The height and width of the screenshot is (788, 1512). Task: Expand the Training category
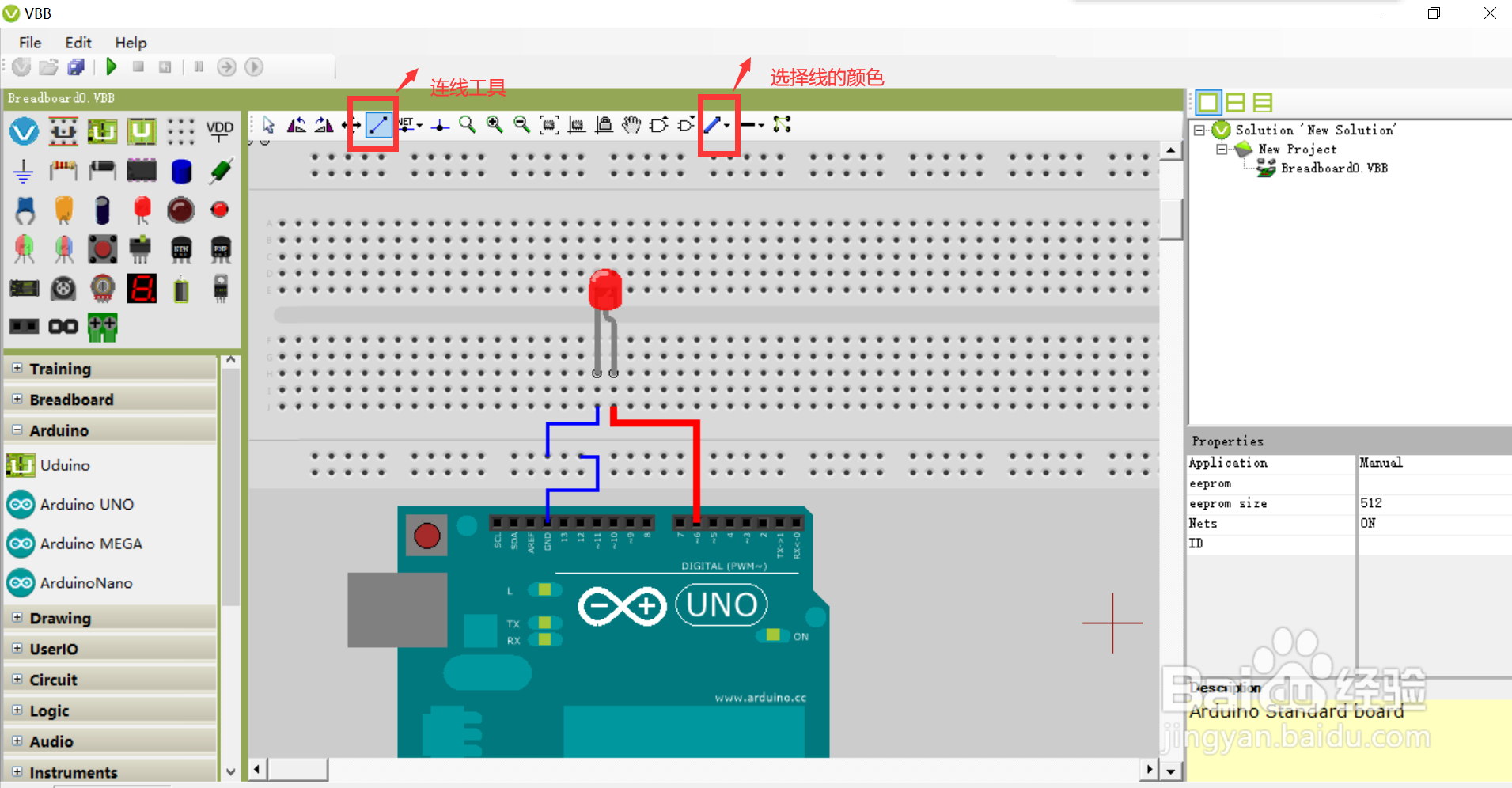pos(17,368)
